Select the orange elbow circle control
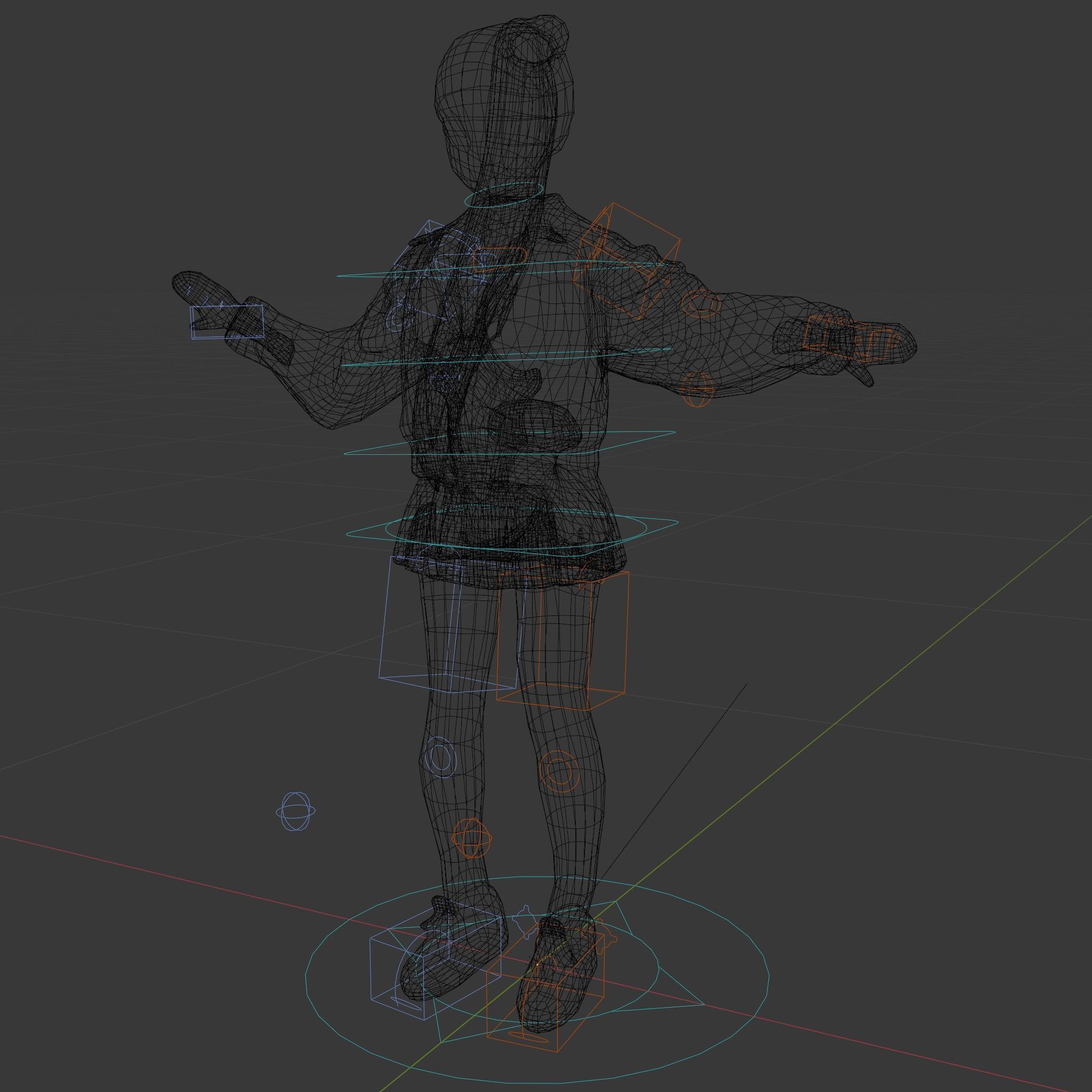The height and width of the screenshot is (1092, 1092). (x=701, y=303)
